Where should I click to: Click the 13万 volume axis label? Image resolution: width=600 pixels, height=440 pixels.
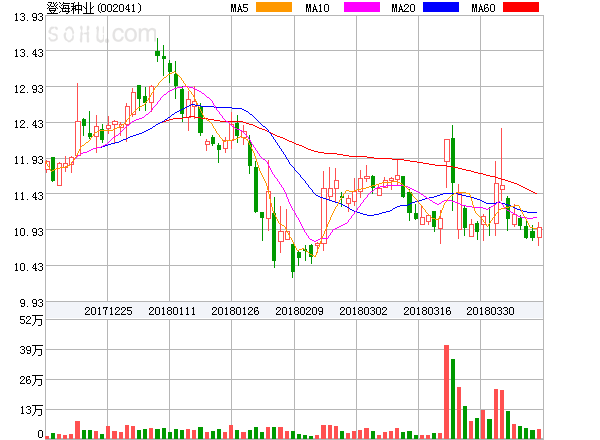[31, 410]
